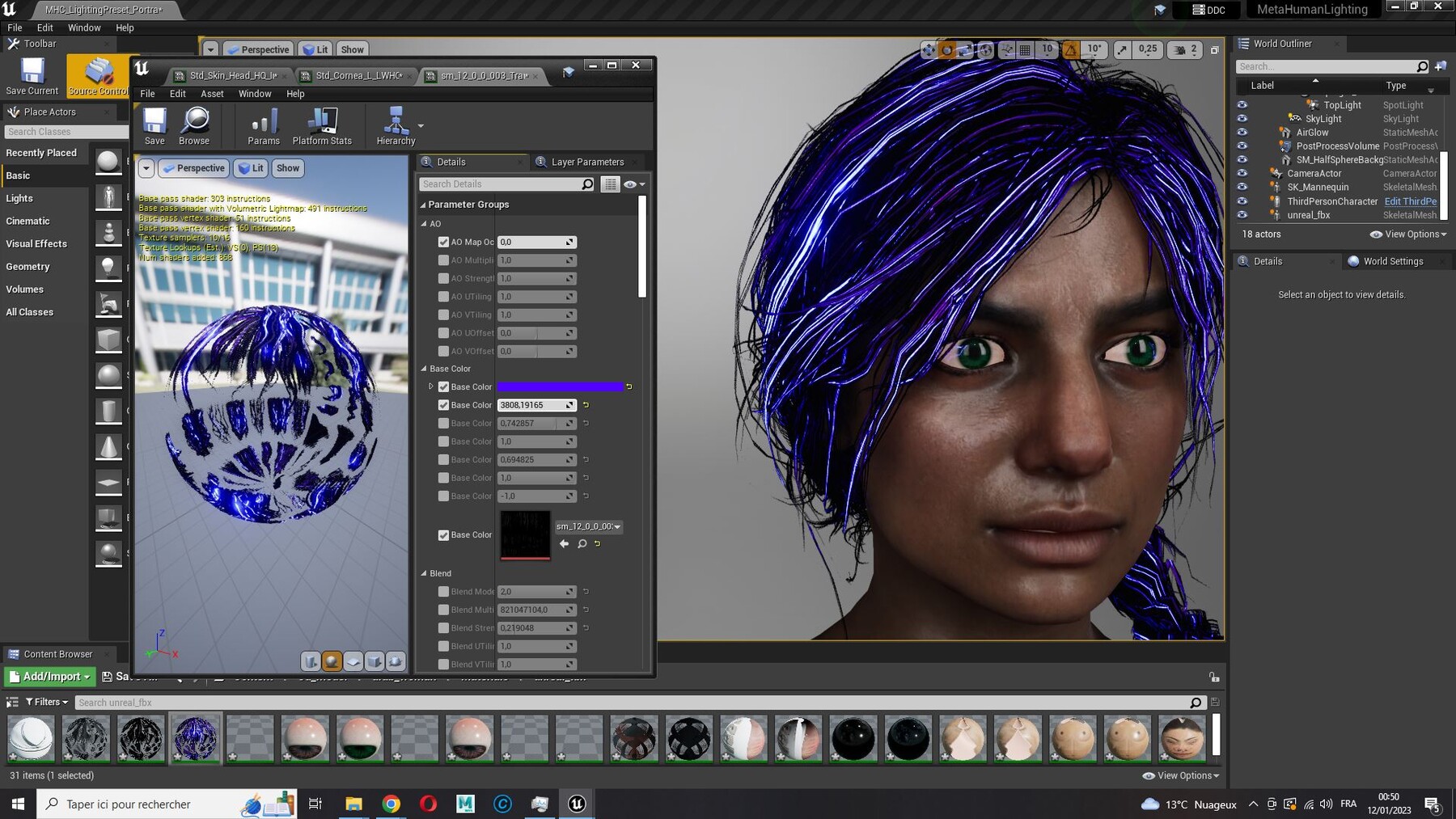Uncheck the AO Map Oc parameter checkbox

tap(443, 242)
